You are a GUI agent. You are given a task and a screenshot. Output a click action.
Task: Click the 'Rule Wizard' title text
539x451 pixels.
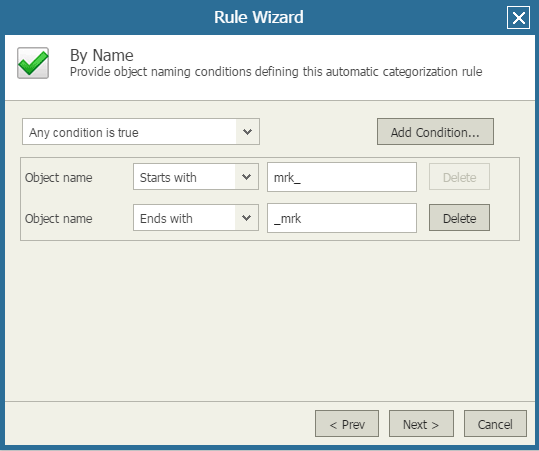click(259, 17)
